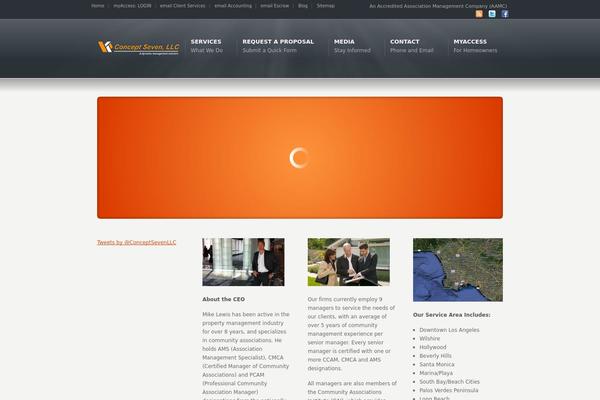Viewport: 600px width, 400px height.
Task: Click Wilshire list item
Action: [x=430, y=339]
